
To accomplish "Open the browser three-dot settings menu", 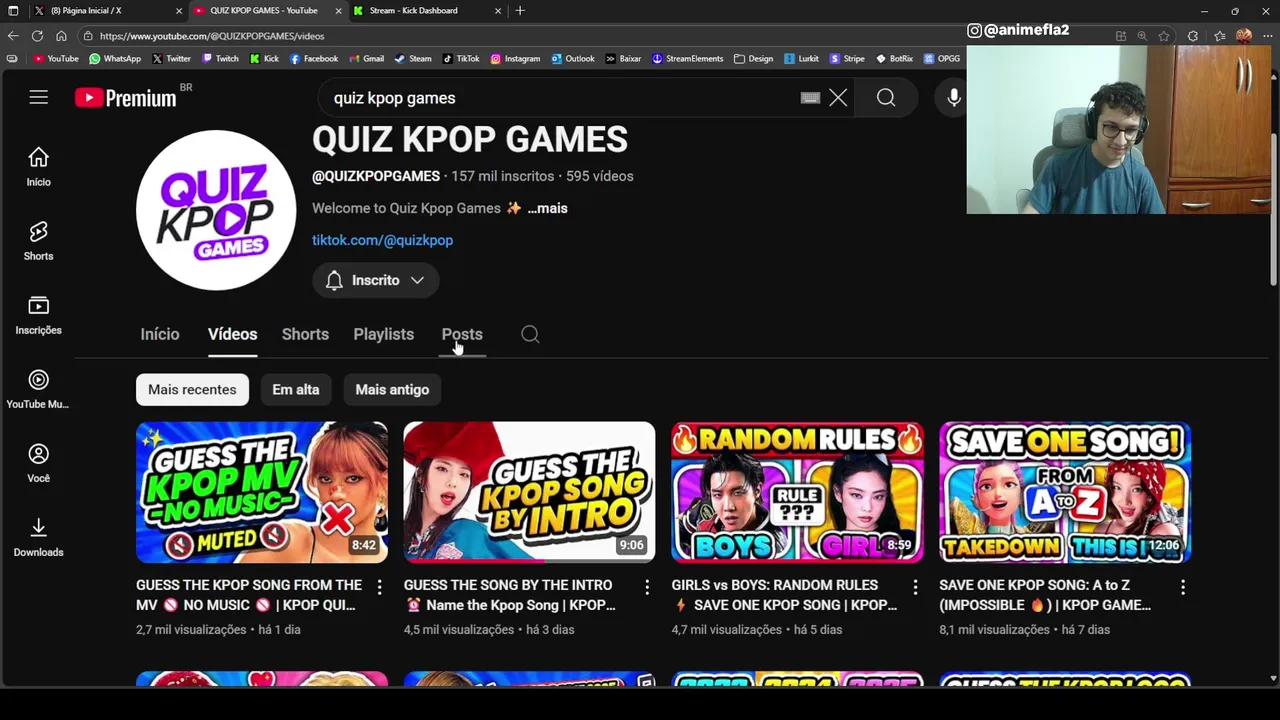I will (x=1267, y=36).
